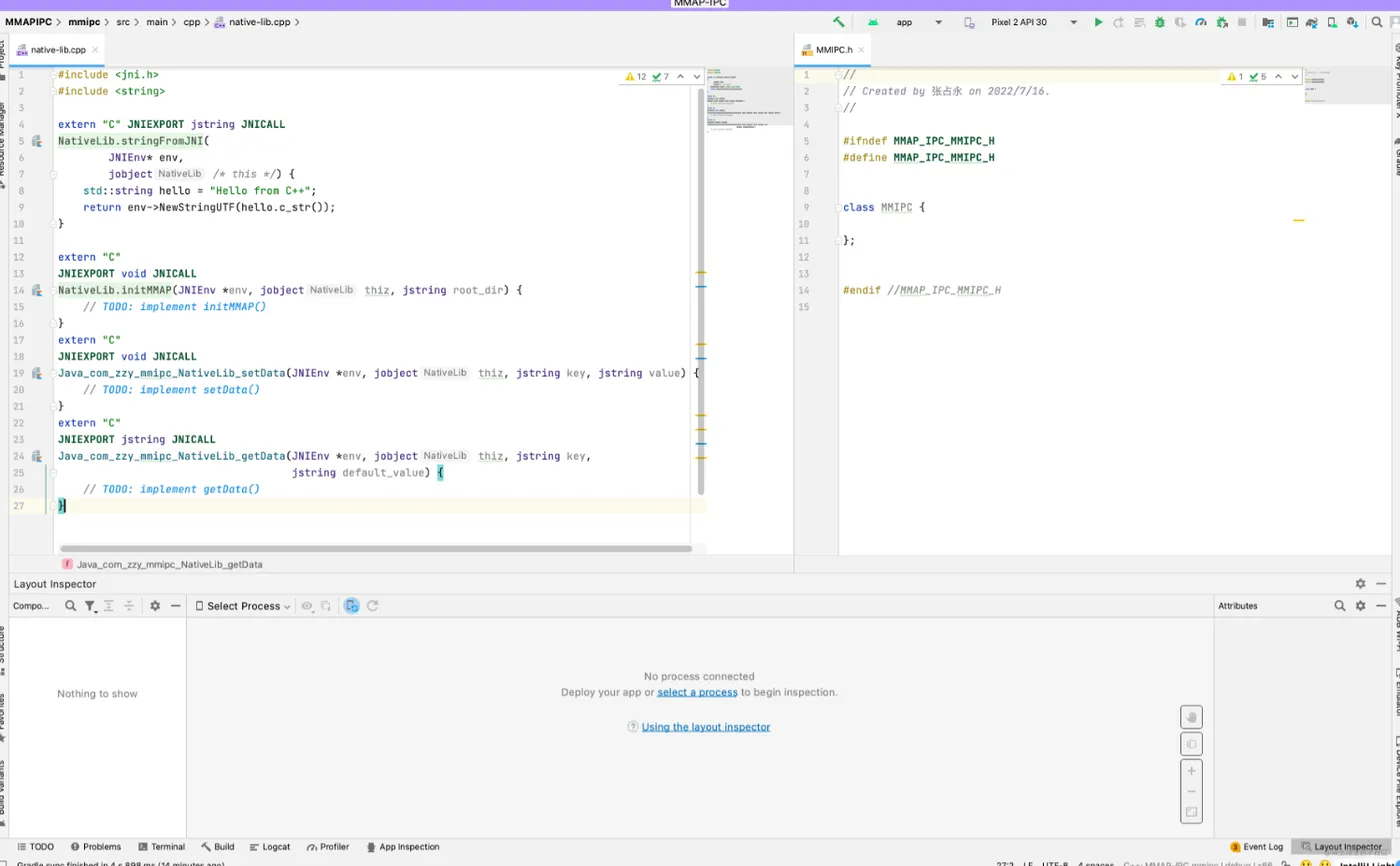Open Project Structure toolbar icon

point(1268,22)
